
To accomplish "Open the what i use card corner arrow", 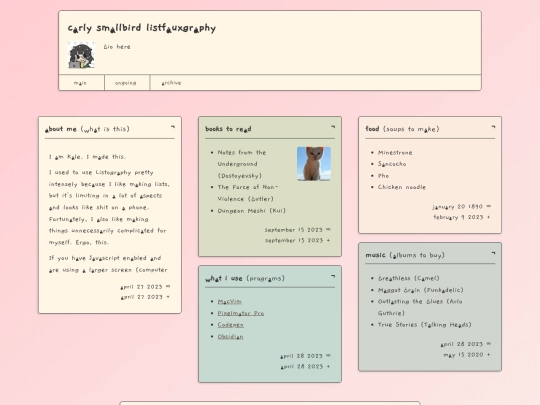I will (x=333, y=276).
